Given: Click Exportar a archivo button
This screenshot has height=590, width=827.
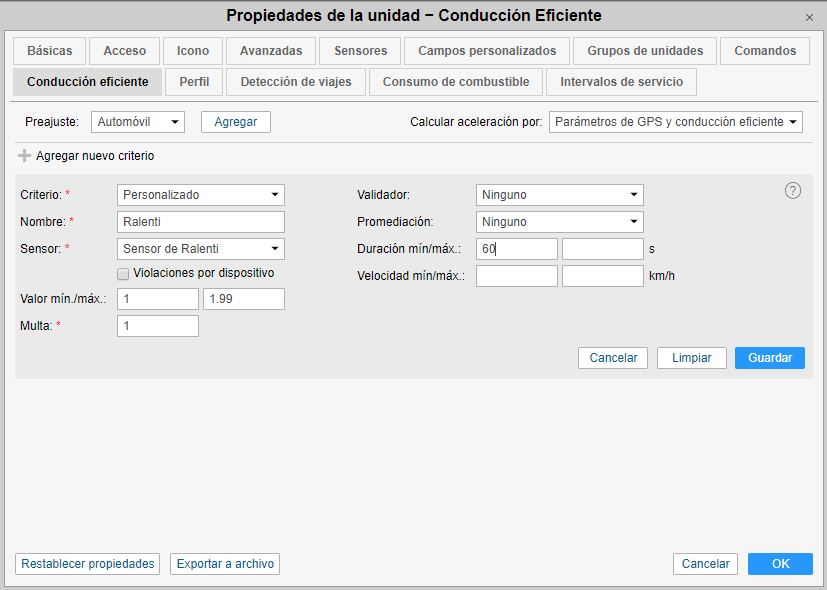Looking at the screenshot, I should (225, 564).
